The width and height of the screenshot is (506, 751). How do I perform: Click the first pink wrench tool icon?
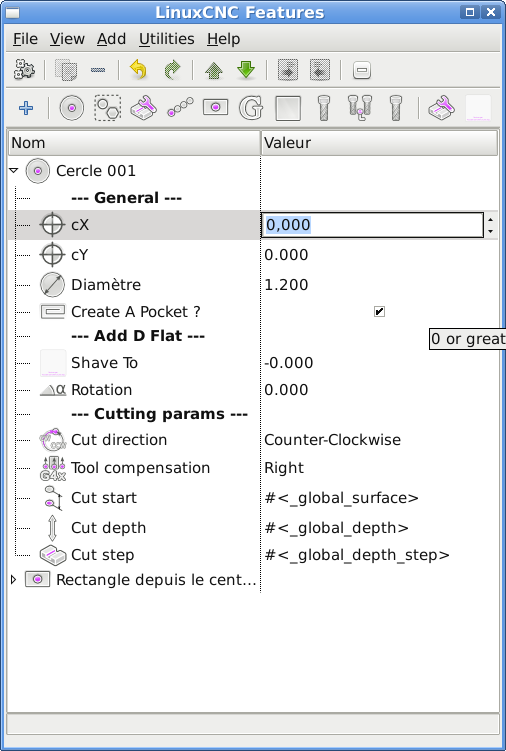point(143,108)
